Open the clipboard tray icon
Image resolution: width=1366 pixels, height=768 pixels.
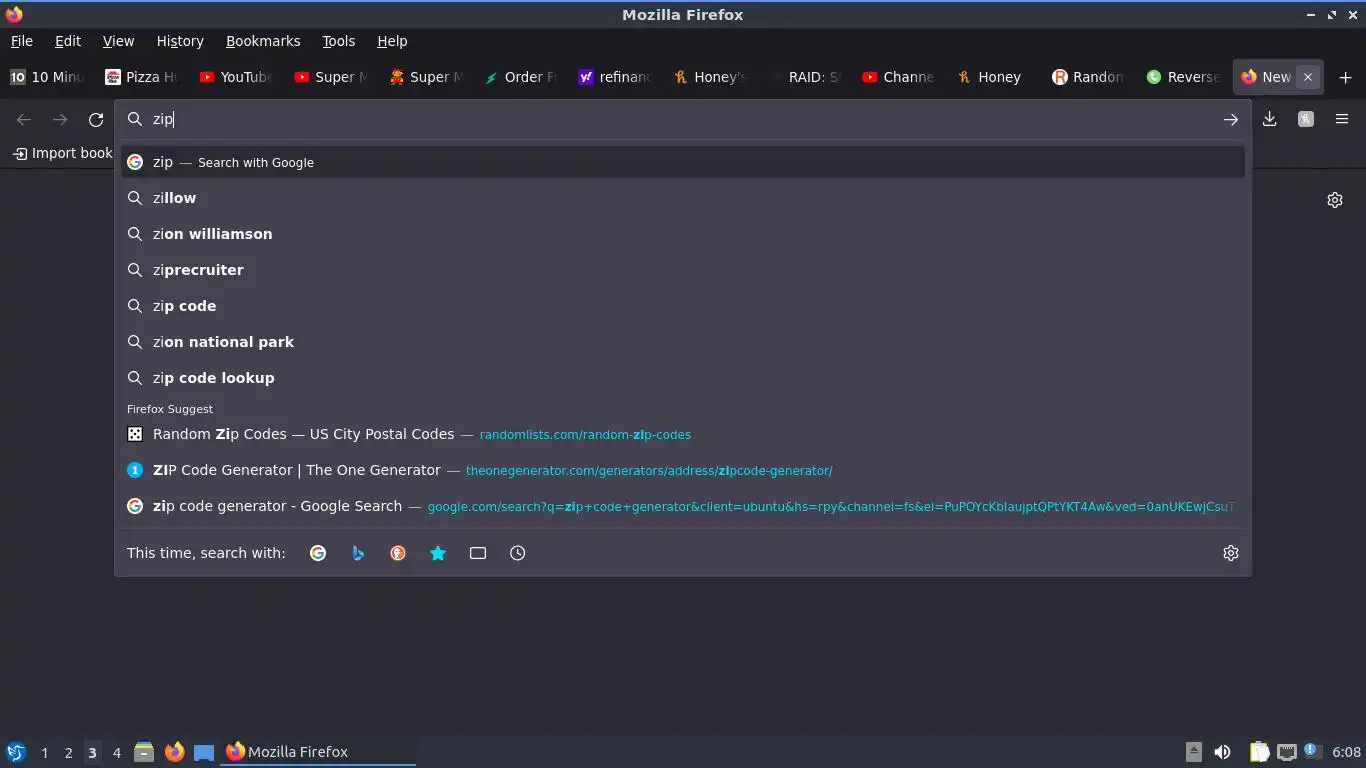[1259, 752]
